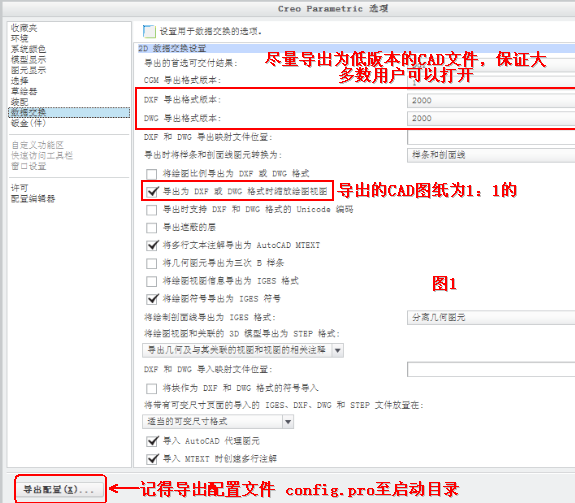575x503 pixels.
Task: Uncheck 将绘图符号导出为 IGES 符号
Action: pyautogui.click(x=152, y=299)
